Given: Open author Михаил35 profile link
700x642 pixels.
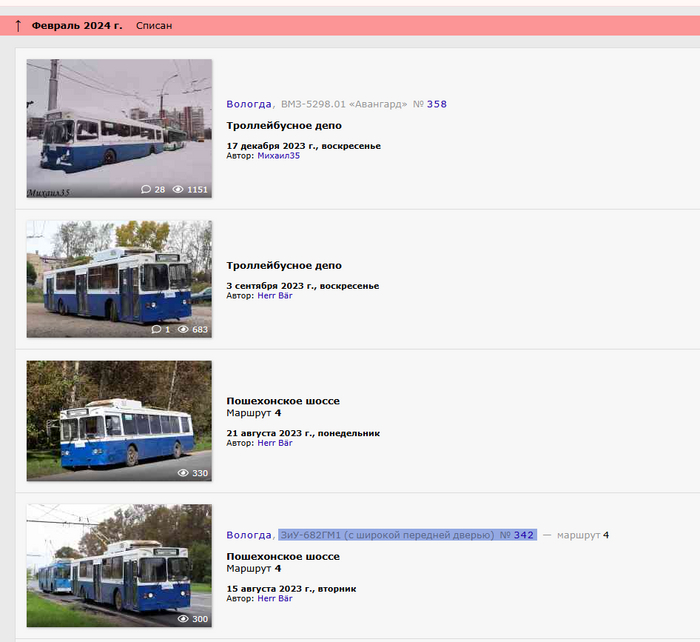Looking at the screenshot, I should [x=279, y=156].
